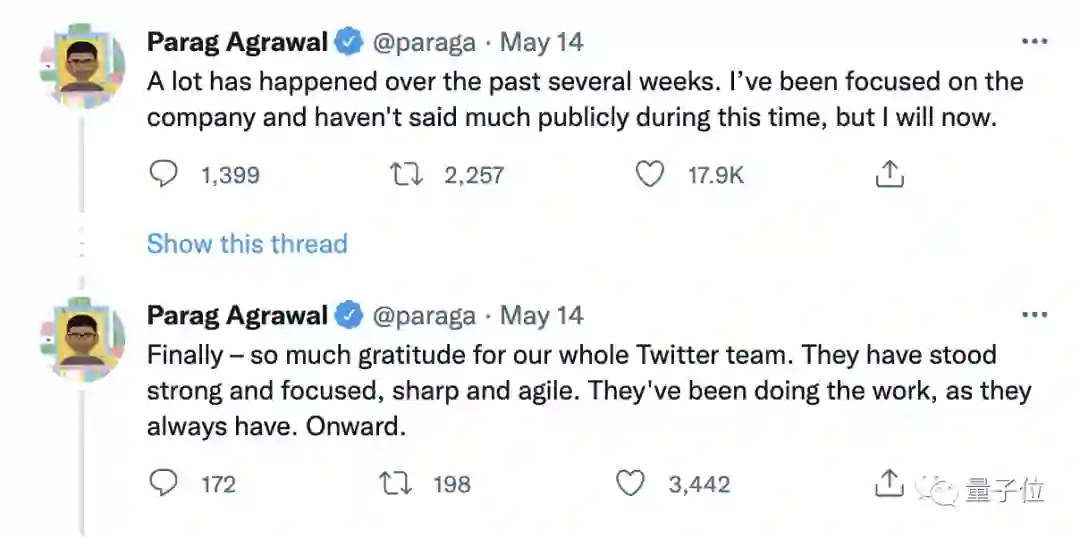Open Parag Agrawal's profile from first tweet name

[237, 42]
